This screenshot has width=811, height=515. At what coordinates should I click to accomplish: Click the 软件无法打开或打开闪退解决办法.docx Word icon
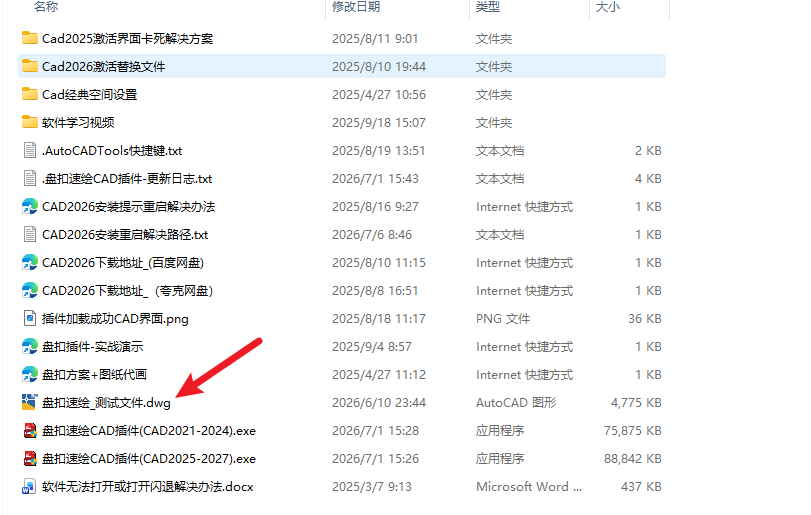pos(29,487)
